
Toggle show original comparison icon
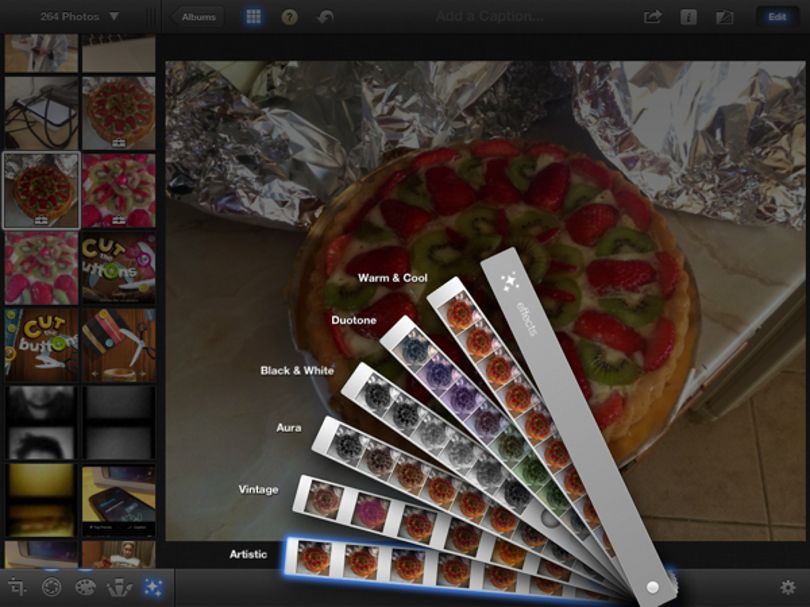(724, 17)
